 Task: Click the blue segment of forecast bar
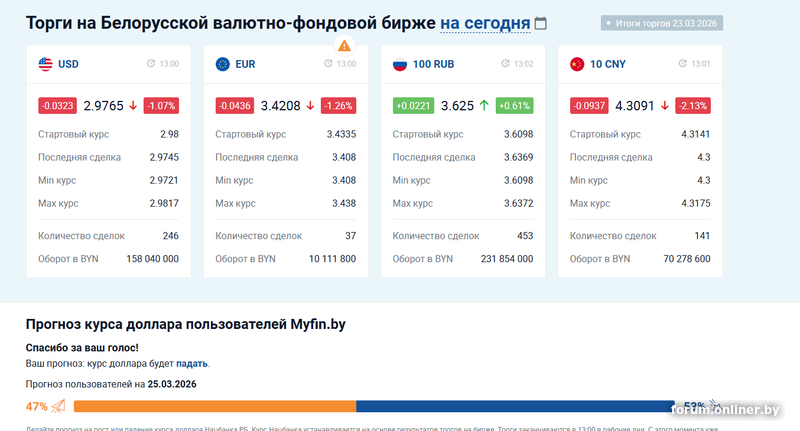click(515, 406)
